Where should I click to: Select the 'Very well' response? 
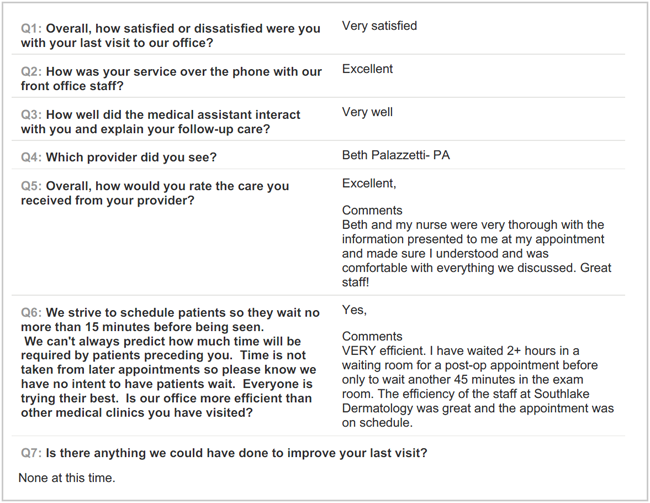coord(367,112)
